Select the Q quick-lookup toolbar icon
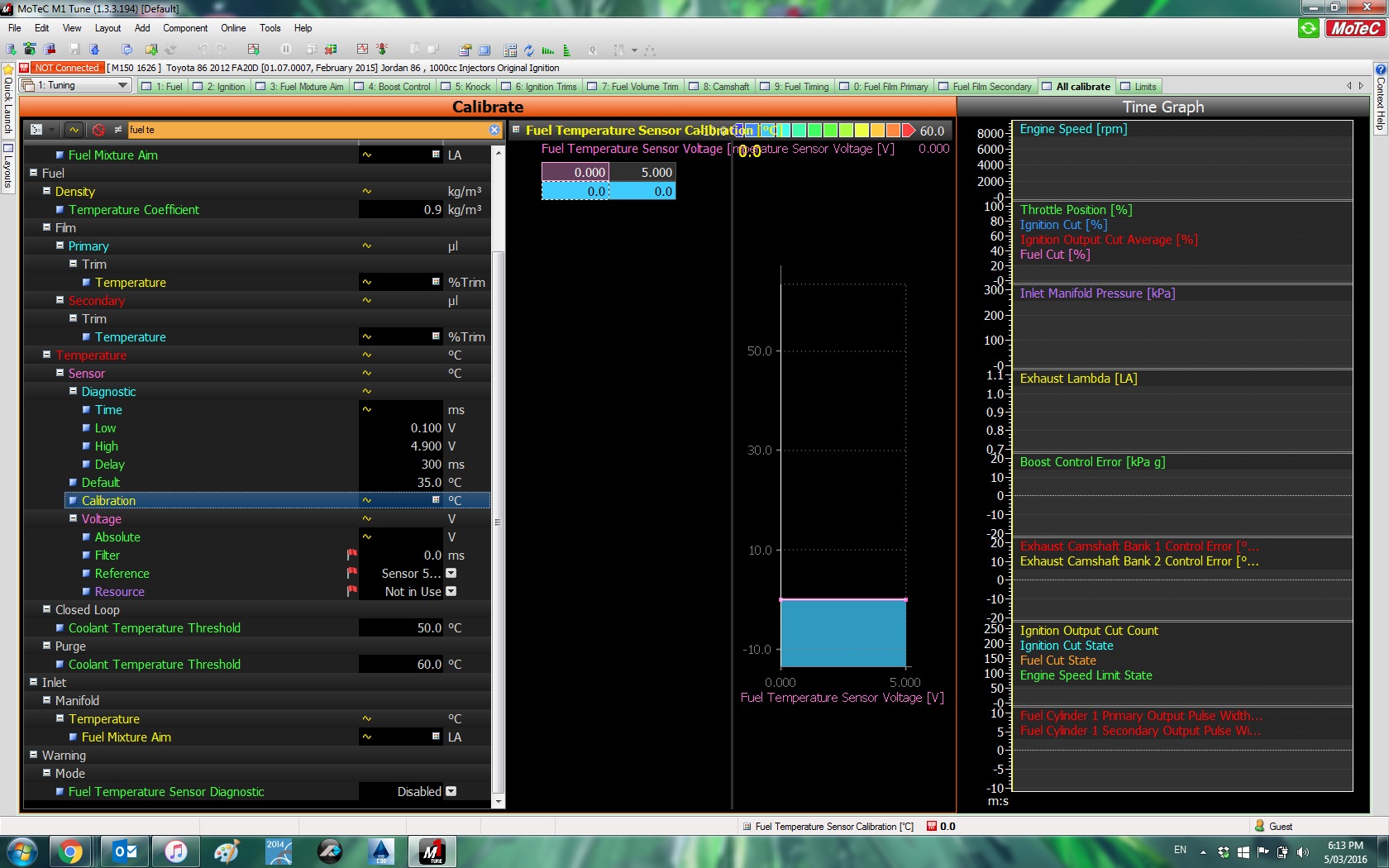Image resolution: width=1389 pixels, height=868 pixels. coord(593,50)
